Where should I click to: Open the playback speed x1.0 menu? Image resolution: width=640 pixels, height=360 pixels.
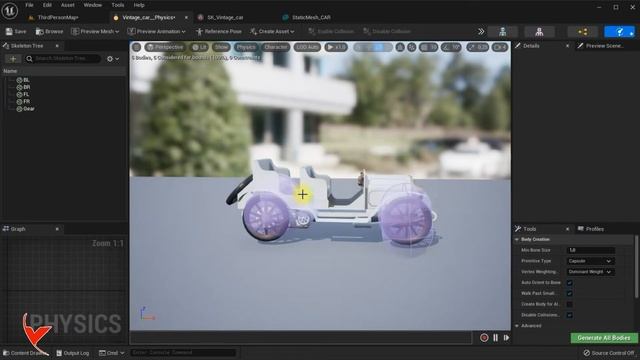point(336,47)
